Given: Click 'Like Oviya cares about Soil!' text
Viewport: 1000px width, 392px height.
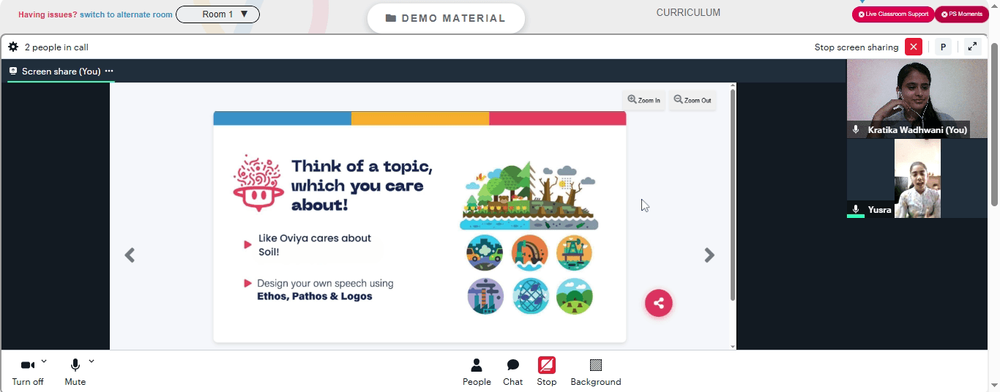Looking at the screenshot, I should coord(314,245).
